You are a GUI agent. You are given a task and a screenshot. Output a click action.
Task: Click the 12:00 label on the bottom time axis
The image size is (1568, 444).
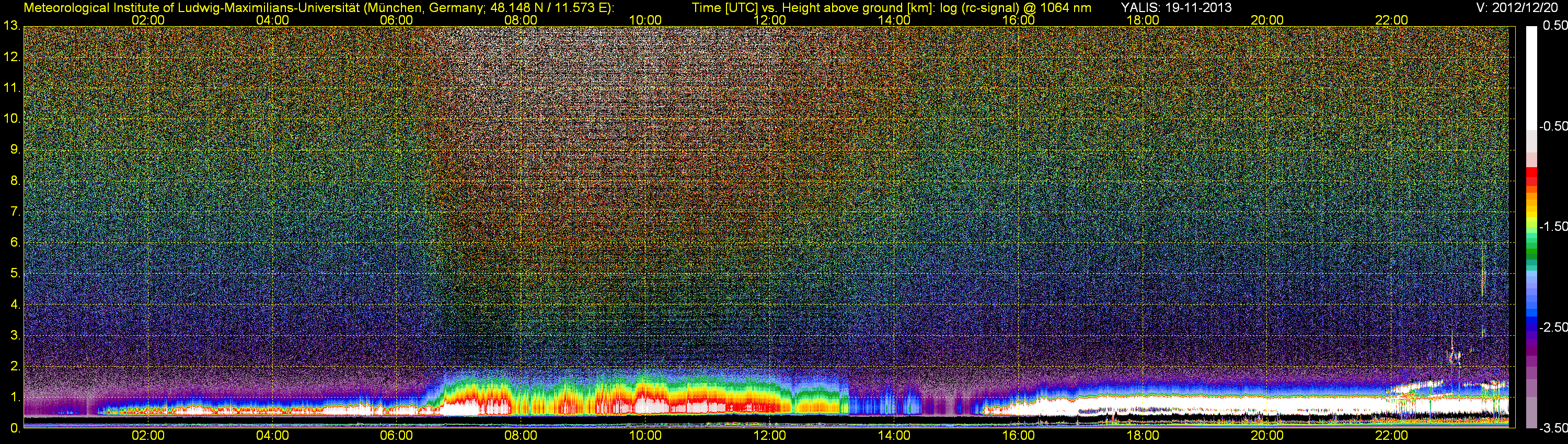pyautogui.click(x=769, y=436)
